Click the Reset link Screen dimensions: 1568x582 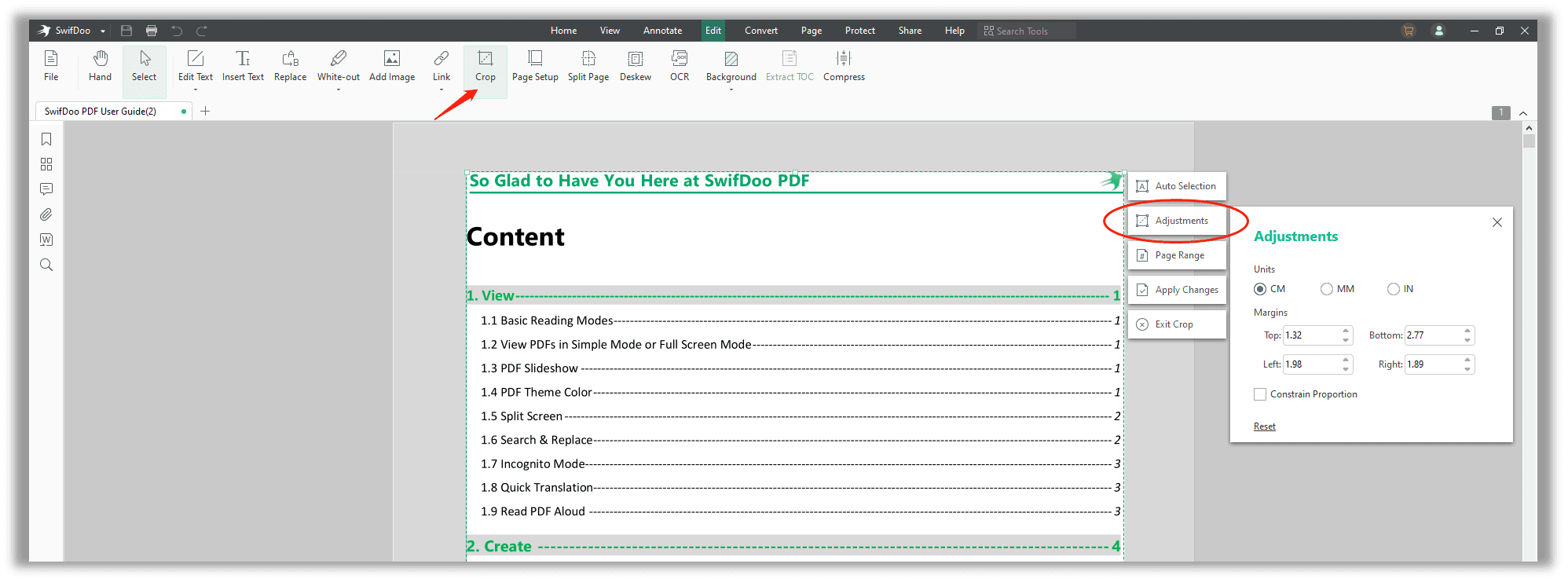pyautogui.click(x=1265, y=426)
